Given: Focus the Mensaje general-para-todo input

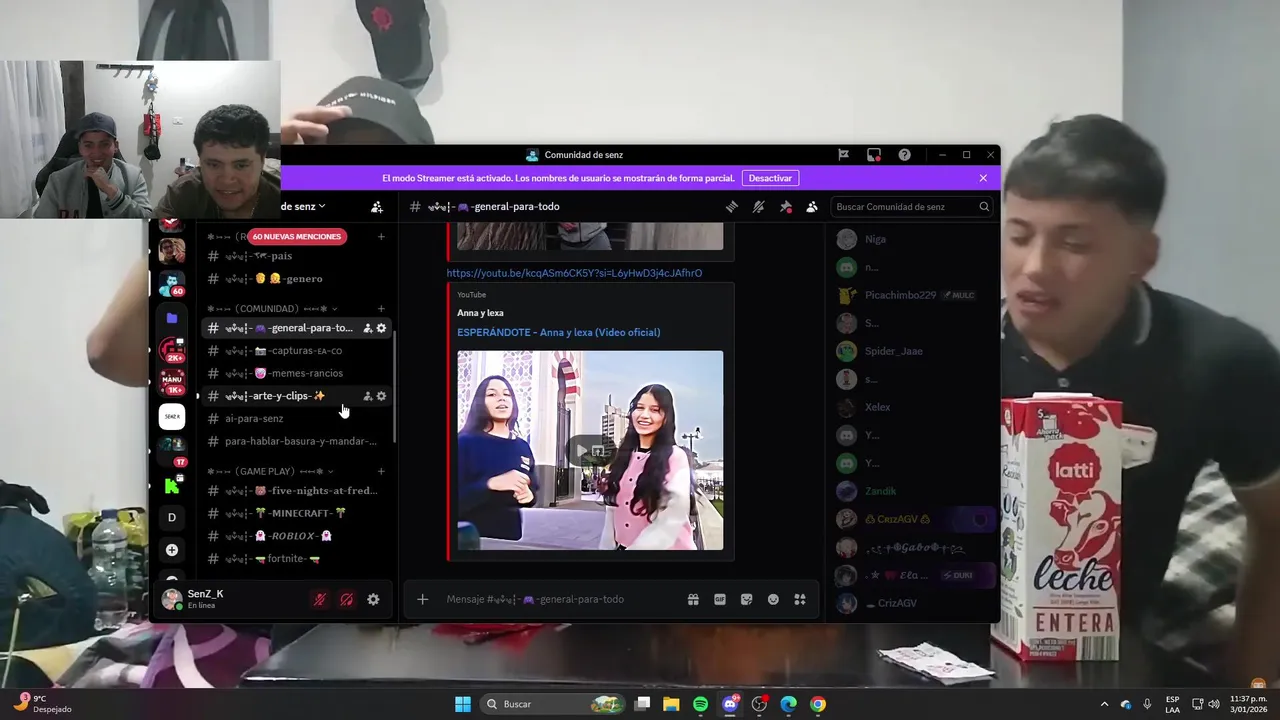Looking at the screenshot, I should tap(560, 599).
